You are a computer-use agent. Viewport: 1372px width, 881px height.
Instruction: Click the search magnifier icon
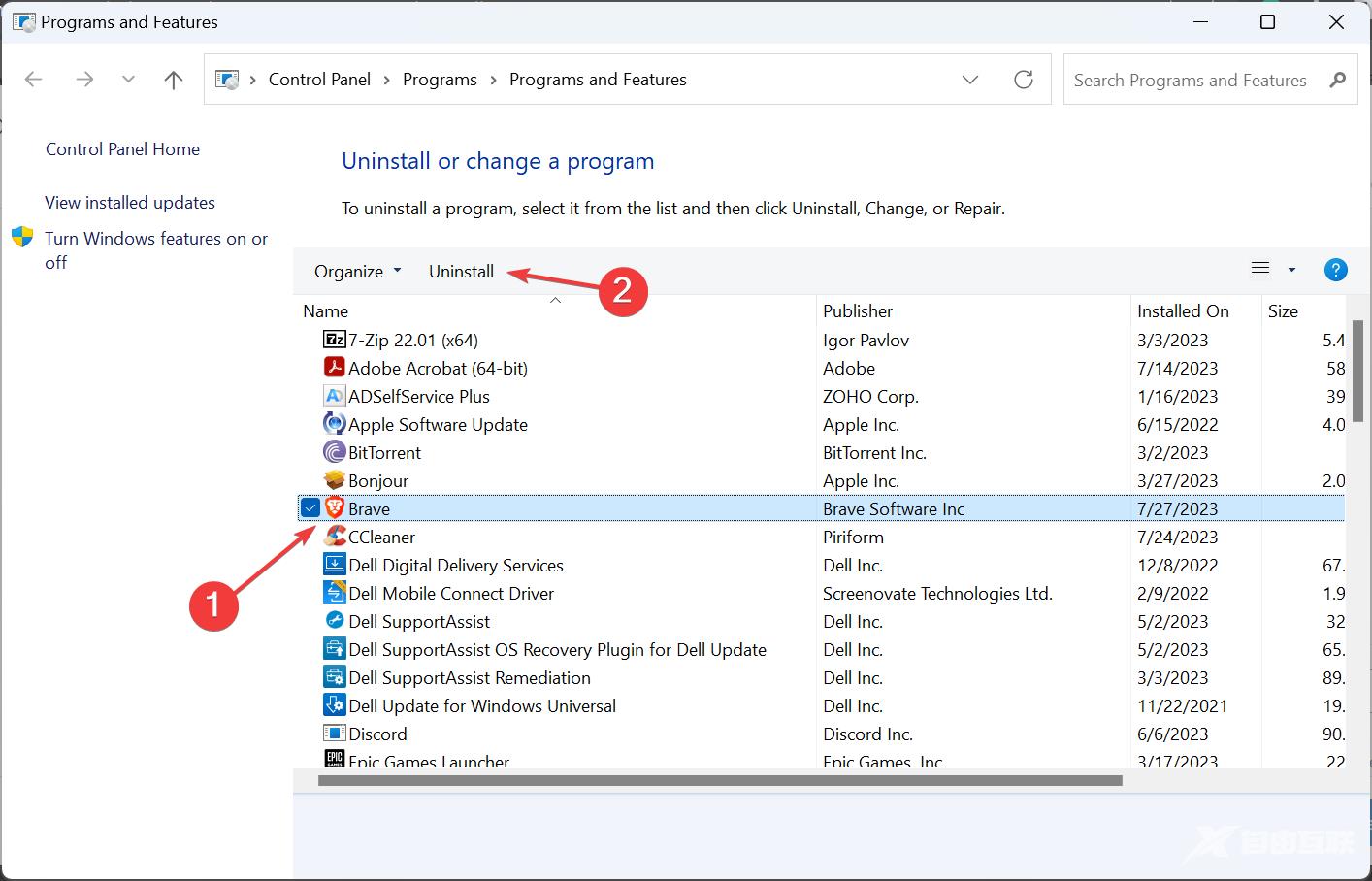tap(1338, 80)
